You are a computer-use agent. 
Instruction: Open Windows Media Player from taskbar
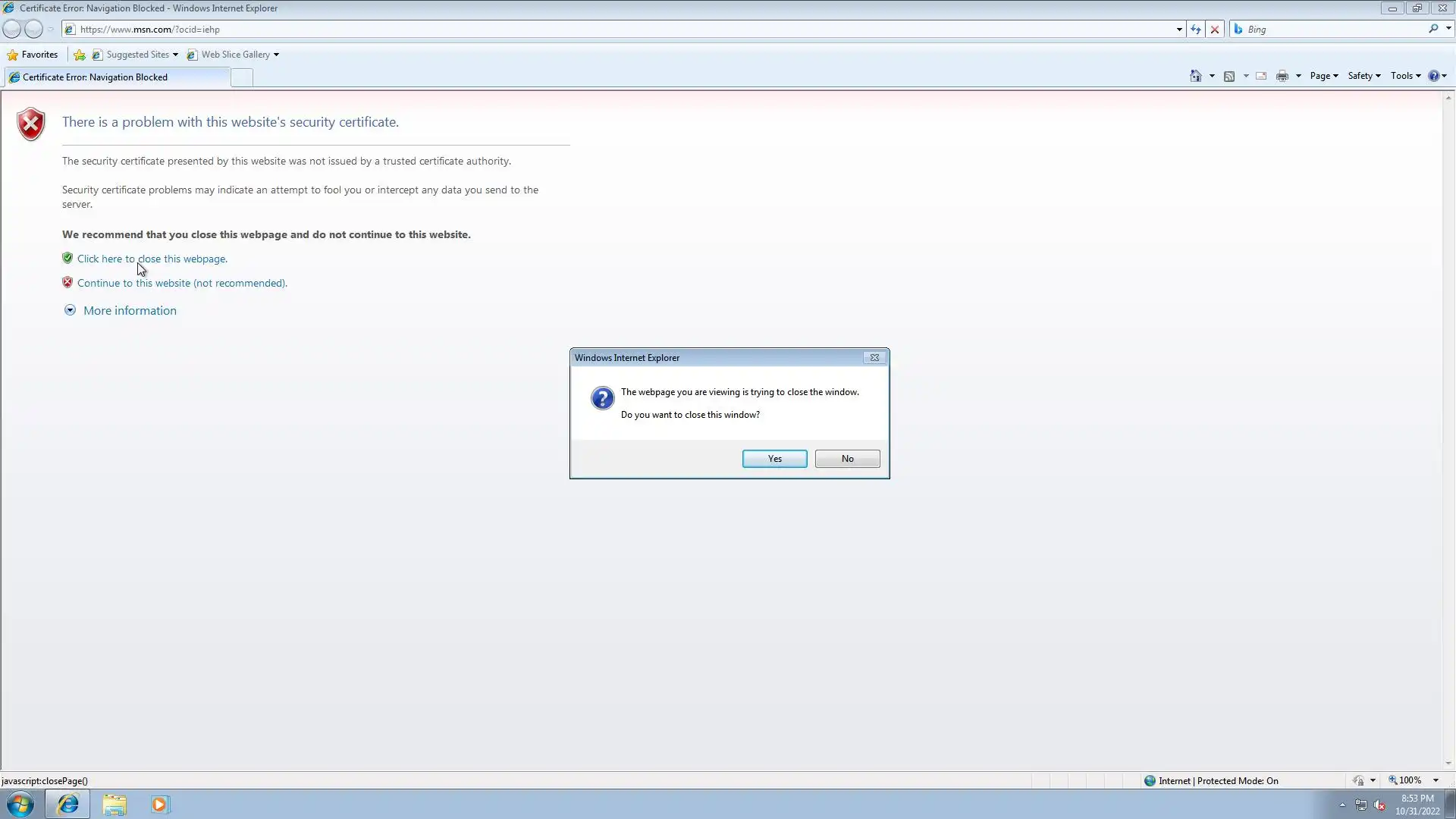(159, 804)
